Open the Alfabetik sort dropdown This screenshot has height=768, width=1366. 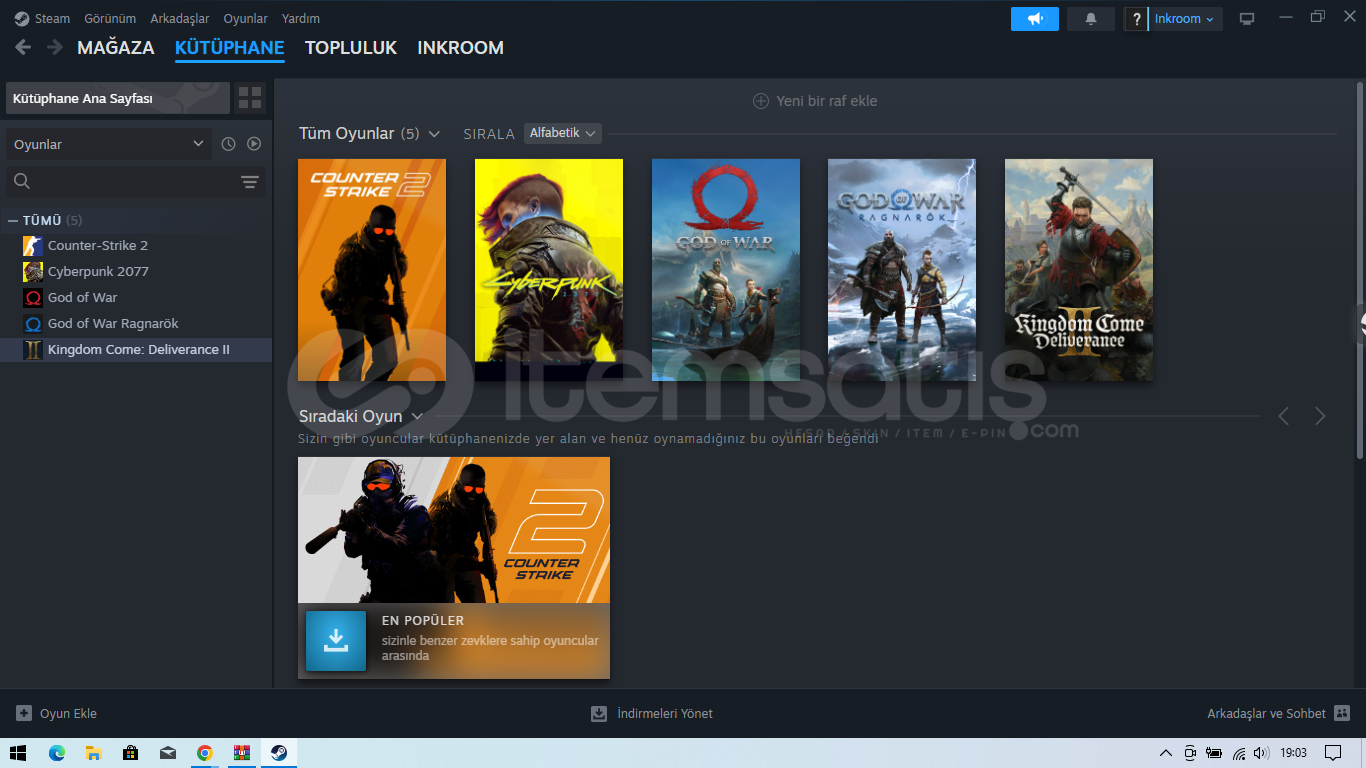coord(563,133)
